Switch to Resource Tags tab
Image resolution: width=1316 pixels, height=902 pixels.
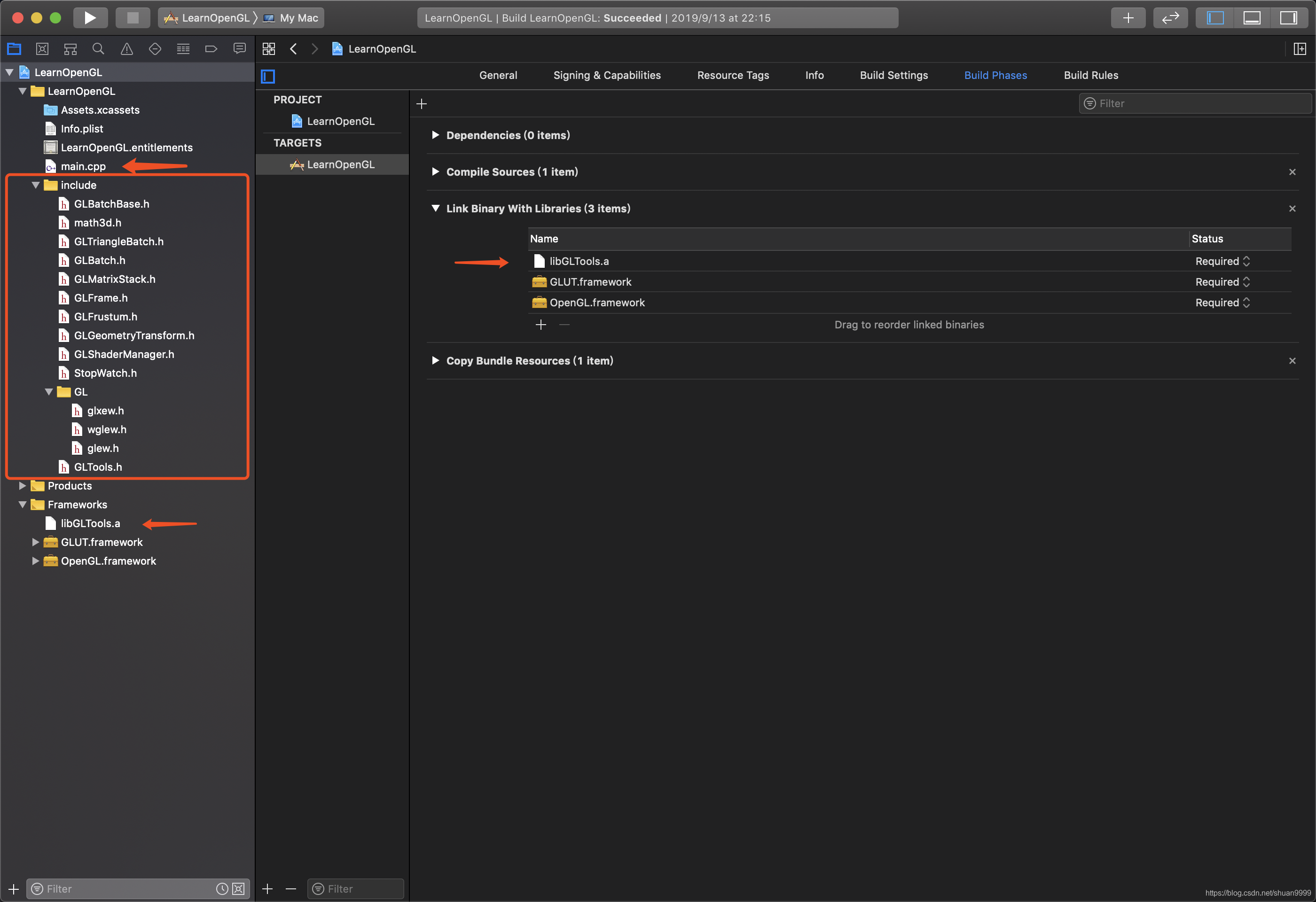point(733,75)
